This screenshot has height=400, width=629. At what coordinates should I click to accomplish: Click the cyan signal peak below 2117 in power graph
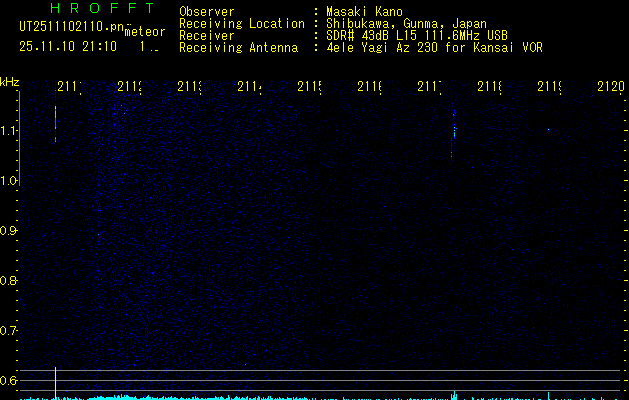[454, 395]
